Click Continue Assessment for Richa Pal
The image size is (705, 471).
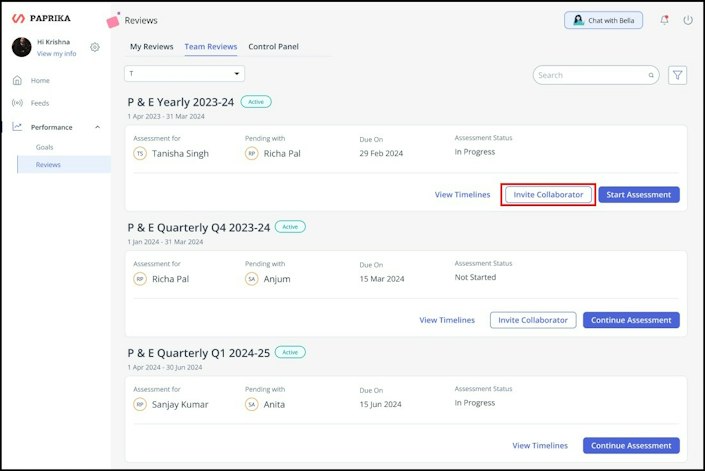631,320
